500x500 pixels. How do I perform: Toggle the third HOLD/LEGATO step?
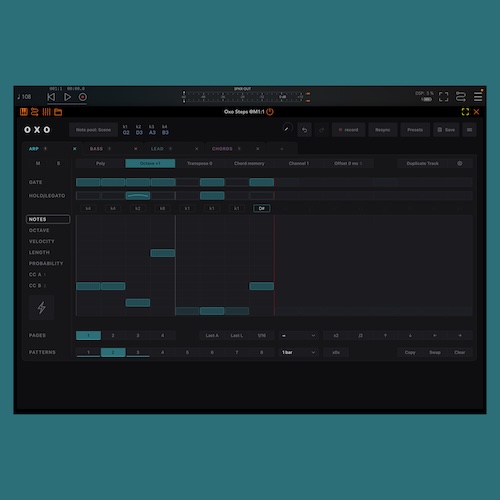[138, 196]
